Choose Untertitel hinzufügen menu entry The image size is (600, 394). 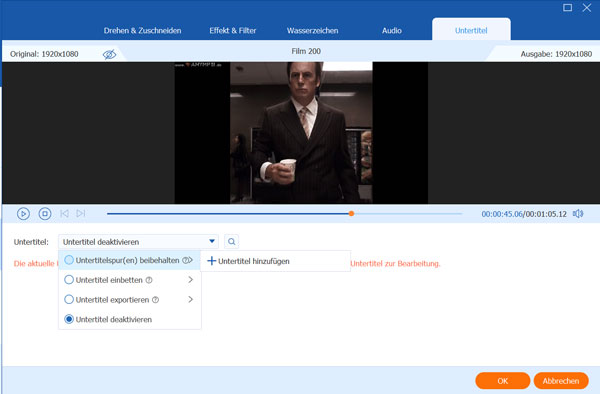click(x=276, y=261)
